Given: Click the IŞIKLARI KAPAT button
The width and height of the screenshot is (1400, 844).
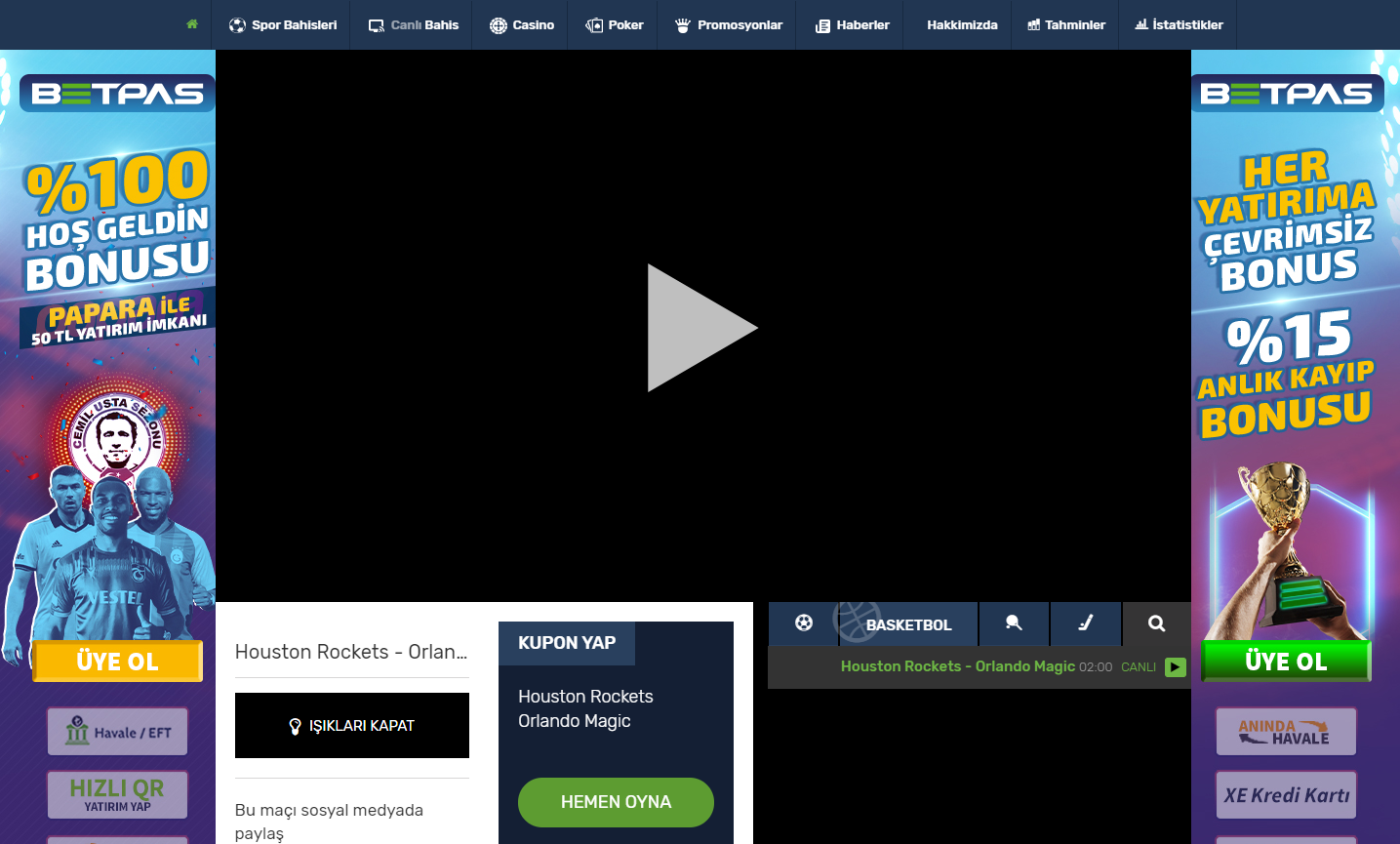Looking at the screenshot, I should tap(352, 725).
